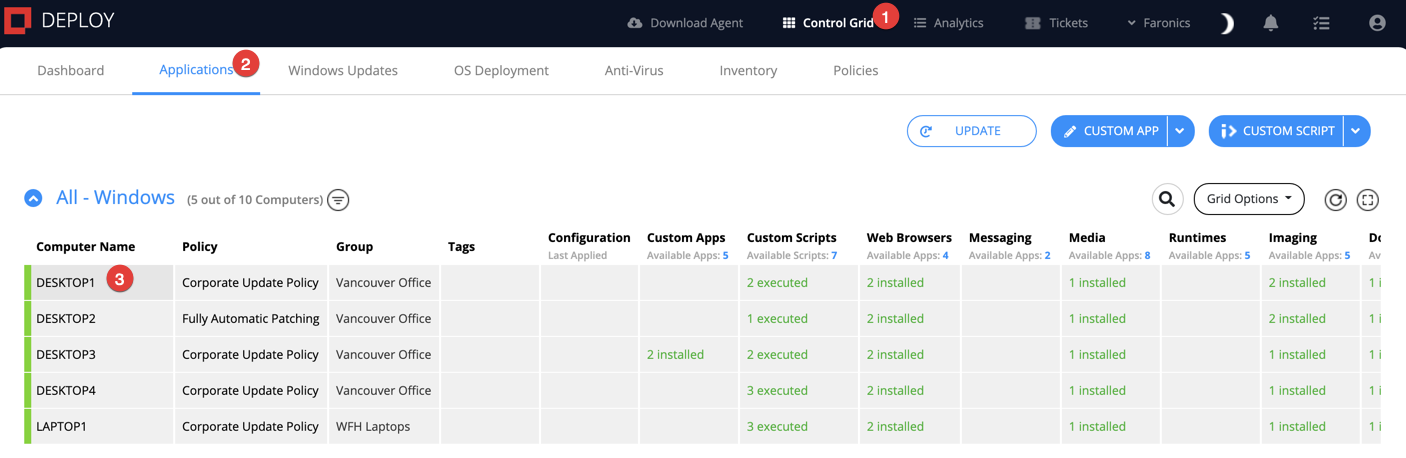This screenshot has height=458, width=1406.
Task: Click the CUSTOM APP button
Action: tap(1108, 131)
